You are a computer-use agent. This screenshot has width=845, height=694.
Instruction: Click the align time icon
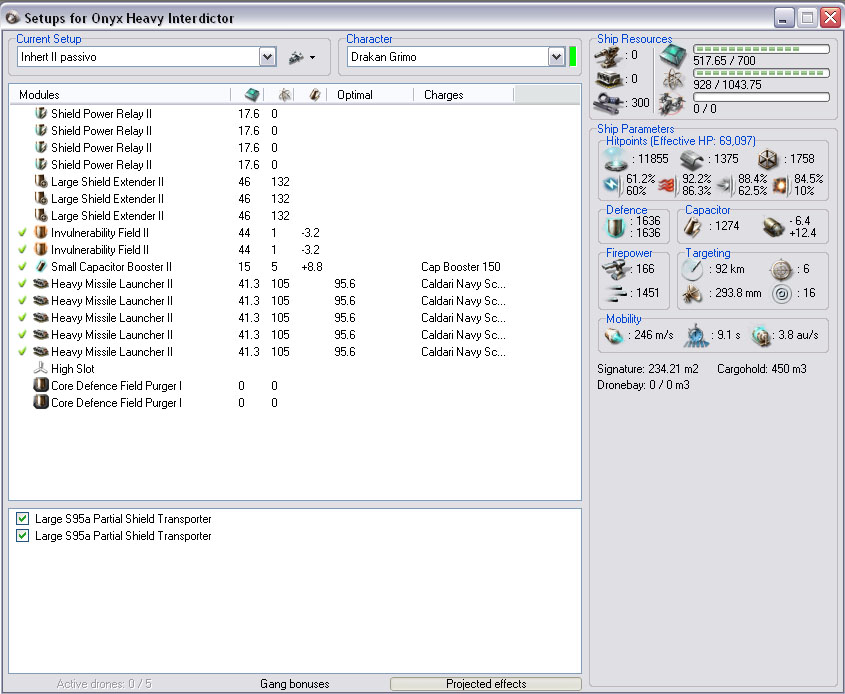click(x=696, y=336)
